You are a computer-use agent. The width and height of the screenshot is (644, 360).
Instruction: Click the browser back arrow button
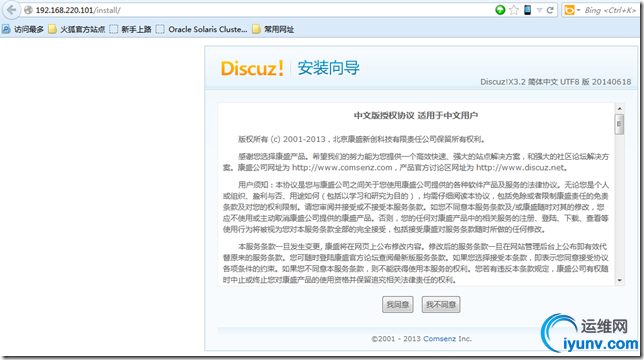tap(11, 10)
